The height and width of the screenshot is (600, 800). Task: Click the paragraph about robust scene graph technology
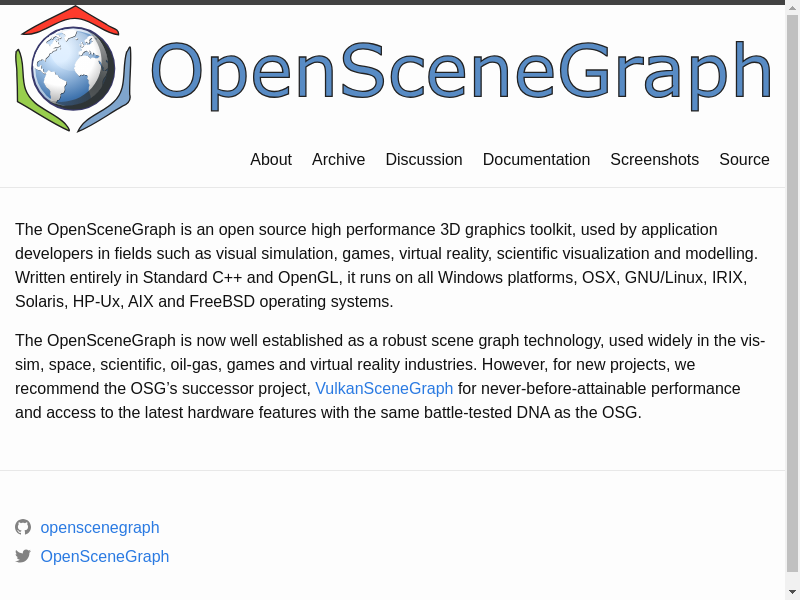[x=390, y=376]
